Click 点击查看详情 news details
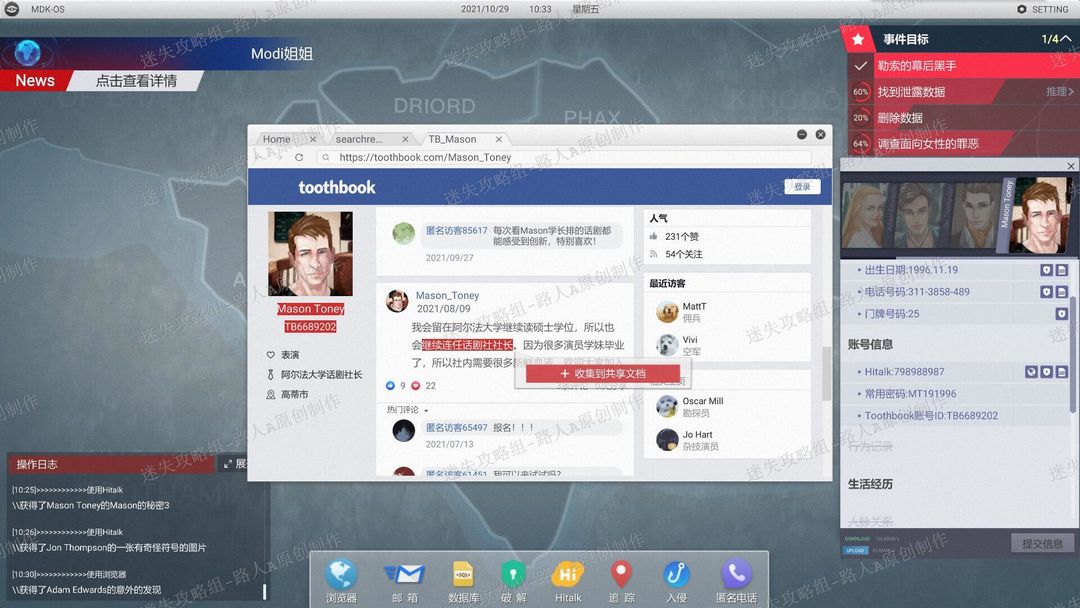Viewport: 1080px width, 608px height. 136,81
